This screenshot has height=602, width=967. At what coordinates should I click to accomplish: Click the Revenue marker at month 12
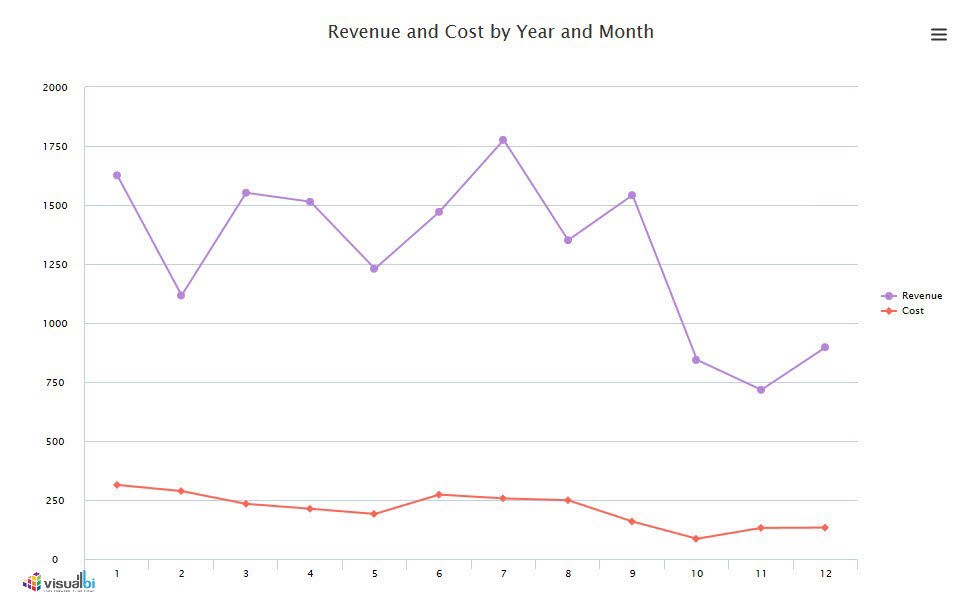[x=825, y=347]
